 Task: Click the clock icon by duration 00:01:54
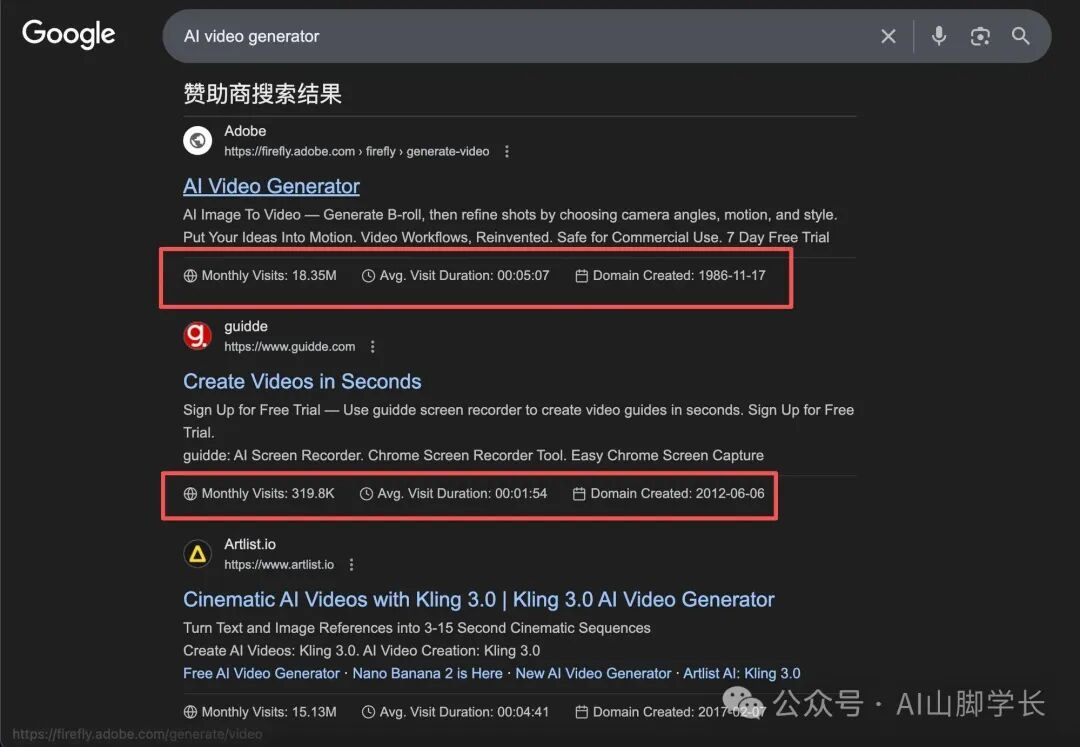pyautogui.click(x=366, y=494)
